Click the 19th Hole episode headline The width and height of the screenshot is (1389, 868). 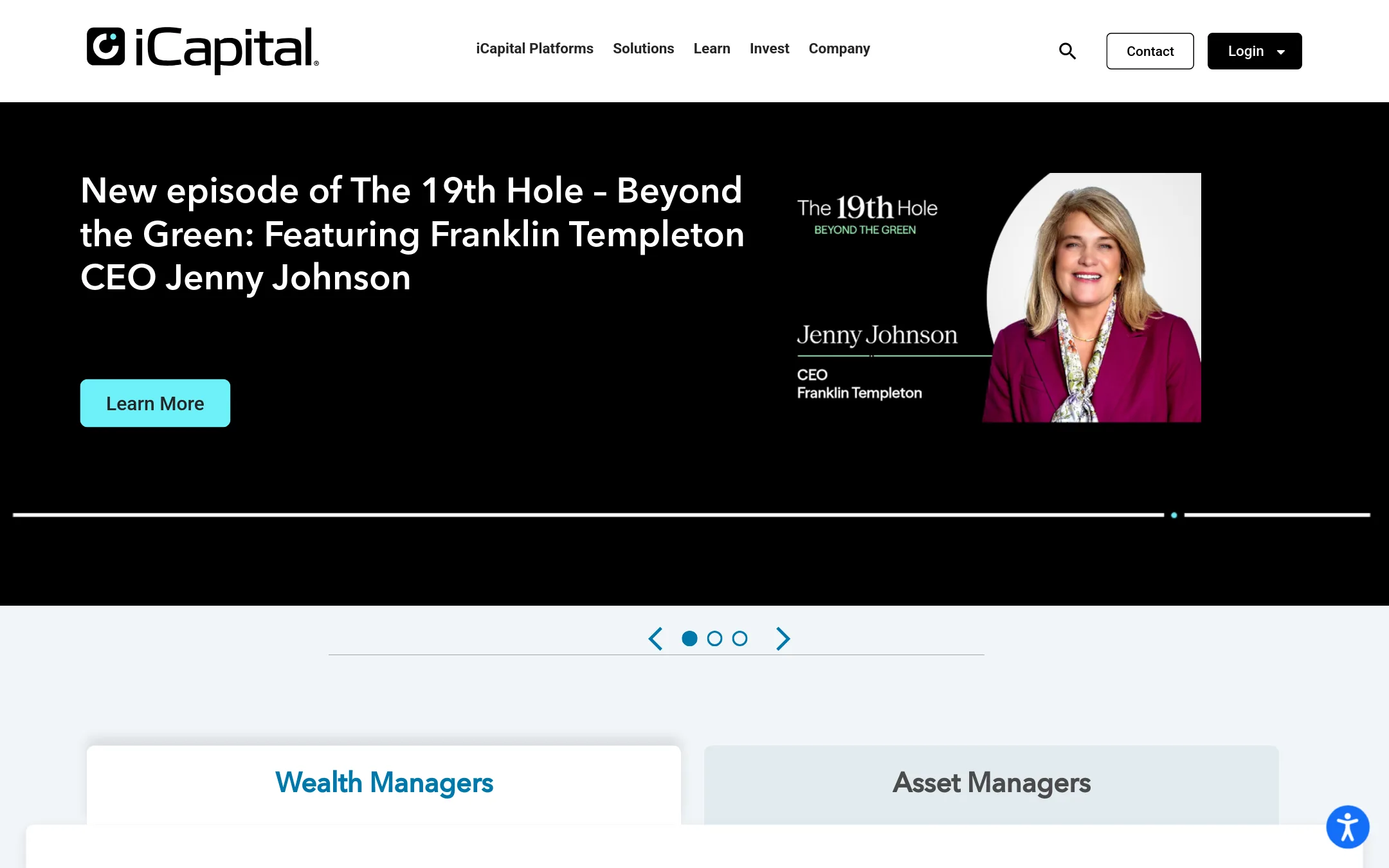412,234
